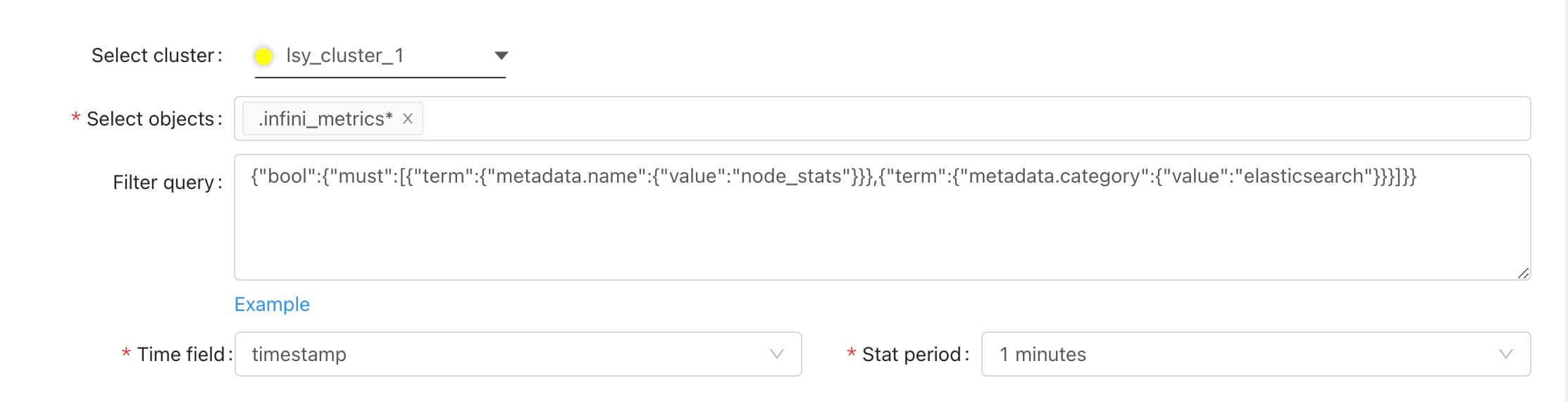Click the JSON text in Filter query
The height and width of the screenshot is (402, 1568).
831,176
